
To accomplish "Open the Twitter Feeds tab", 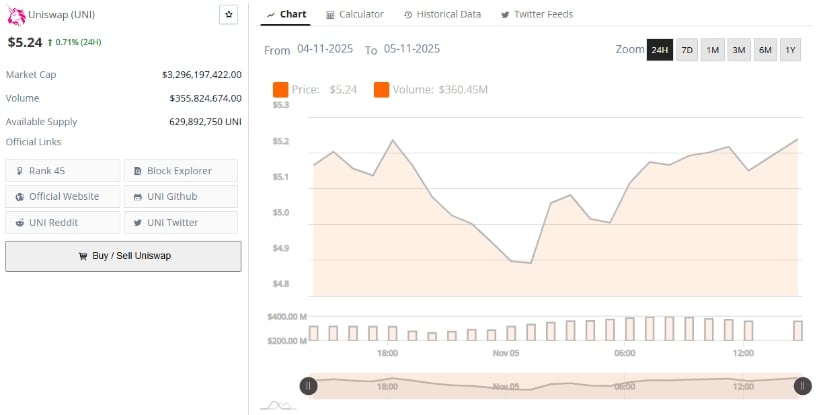I will click(539, 14).
